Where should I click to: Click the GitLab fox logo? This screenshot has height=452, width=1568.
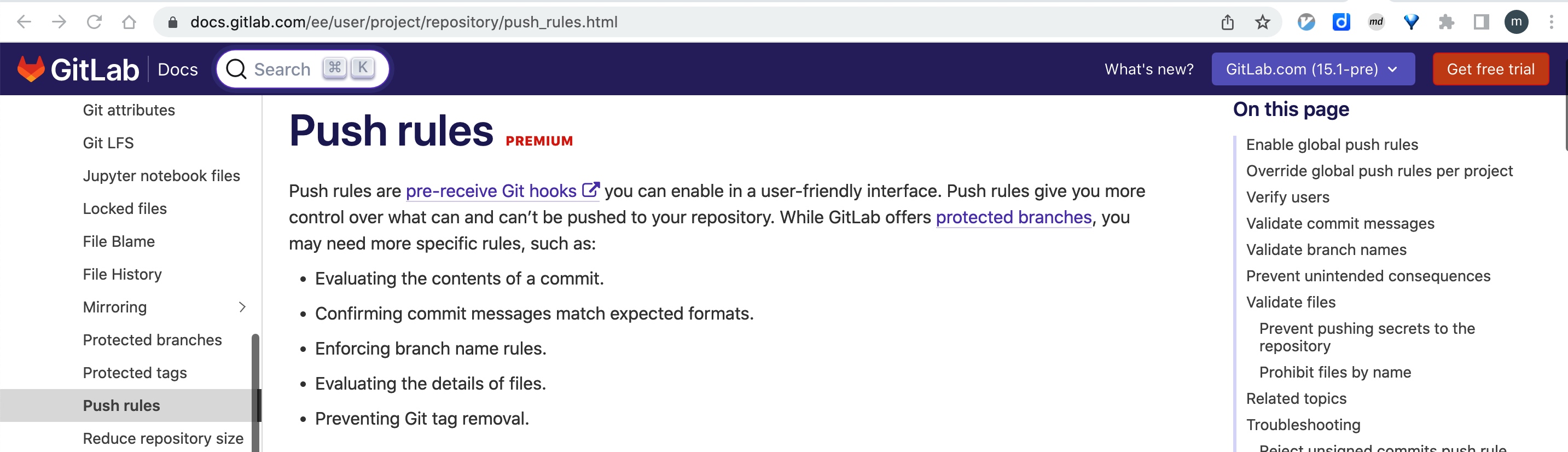[31, 69]
